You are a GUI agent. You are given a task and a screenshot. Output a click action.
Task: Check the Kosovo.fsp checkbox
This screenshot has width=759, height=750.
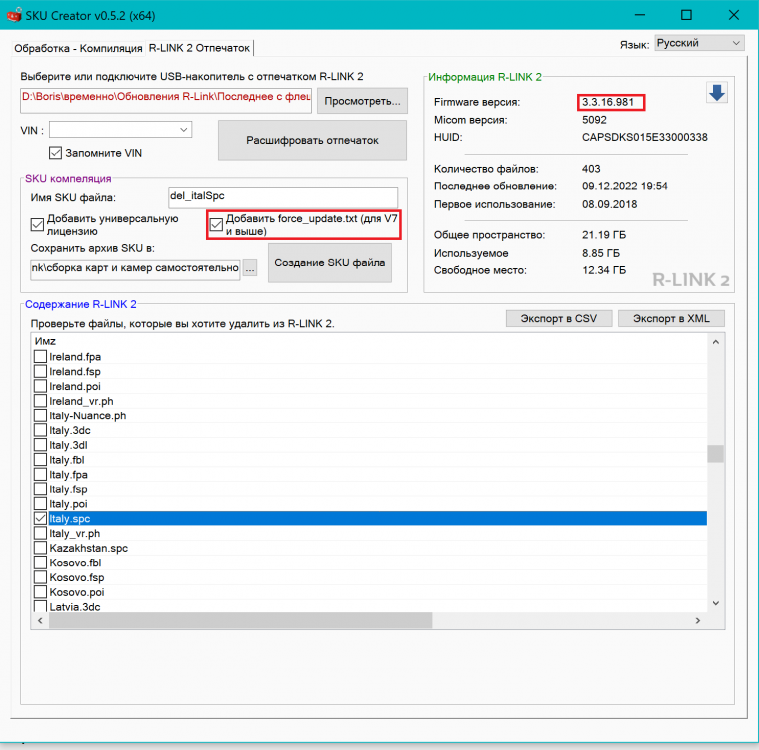40,577
